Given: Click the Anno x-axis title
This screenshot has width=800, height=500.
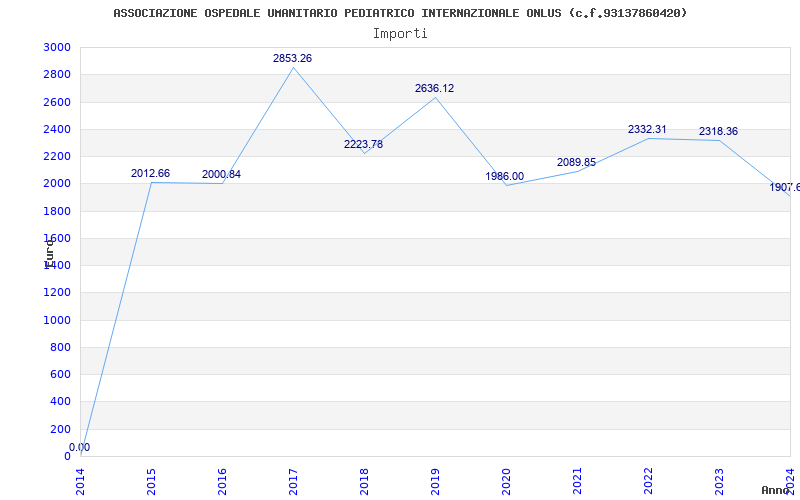Looking at the screenshot, I should coord(776,490).
